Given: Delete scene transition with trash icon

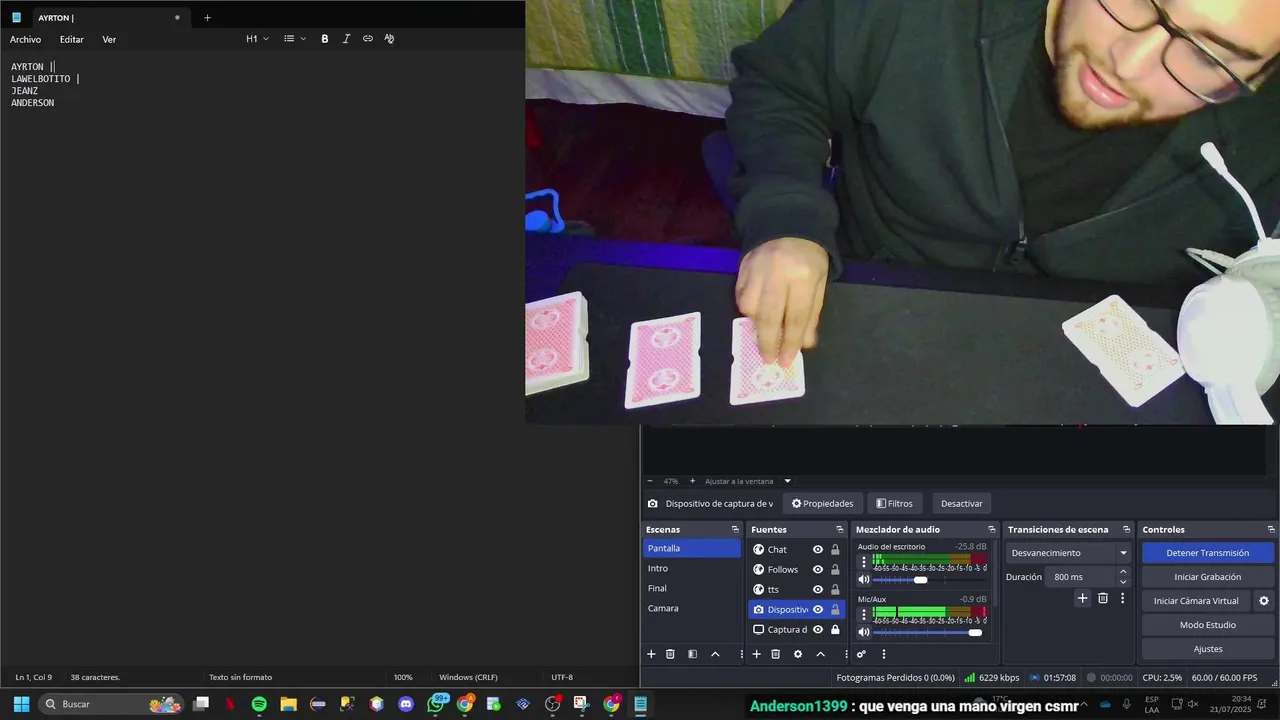Looking at the screenshot, I should coord(1103,598).
